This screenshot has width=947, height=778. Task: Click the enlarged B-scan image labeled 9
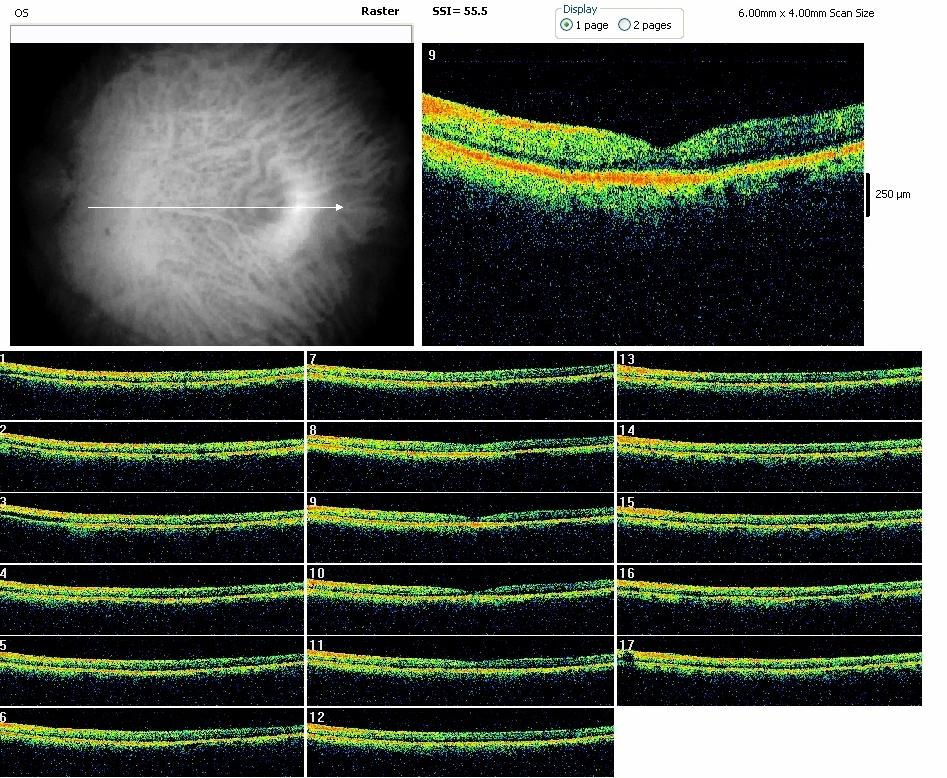[642, 195]
